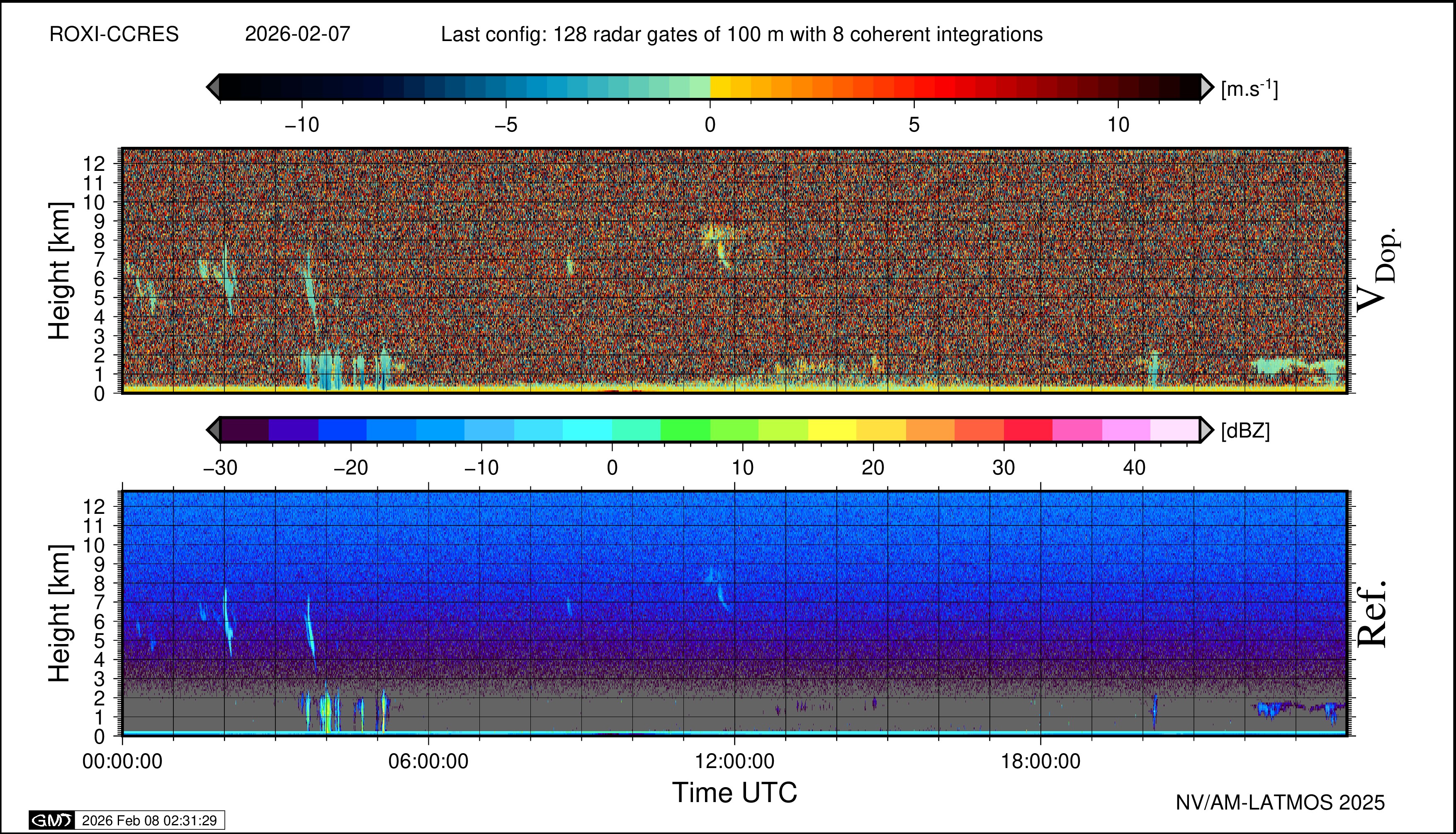This screenshot has height=834, width=1456.
Task: Click right arrow of dBZ colorbar
Action: coord(1206,430)
